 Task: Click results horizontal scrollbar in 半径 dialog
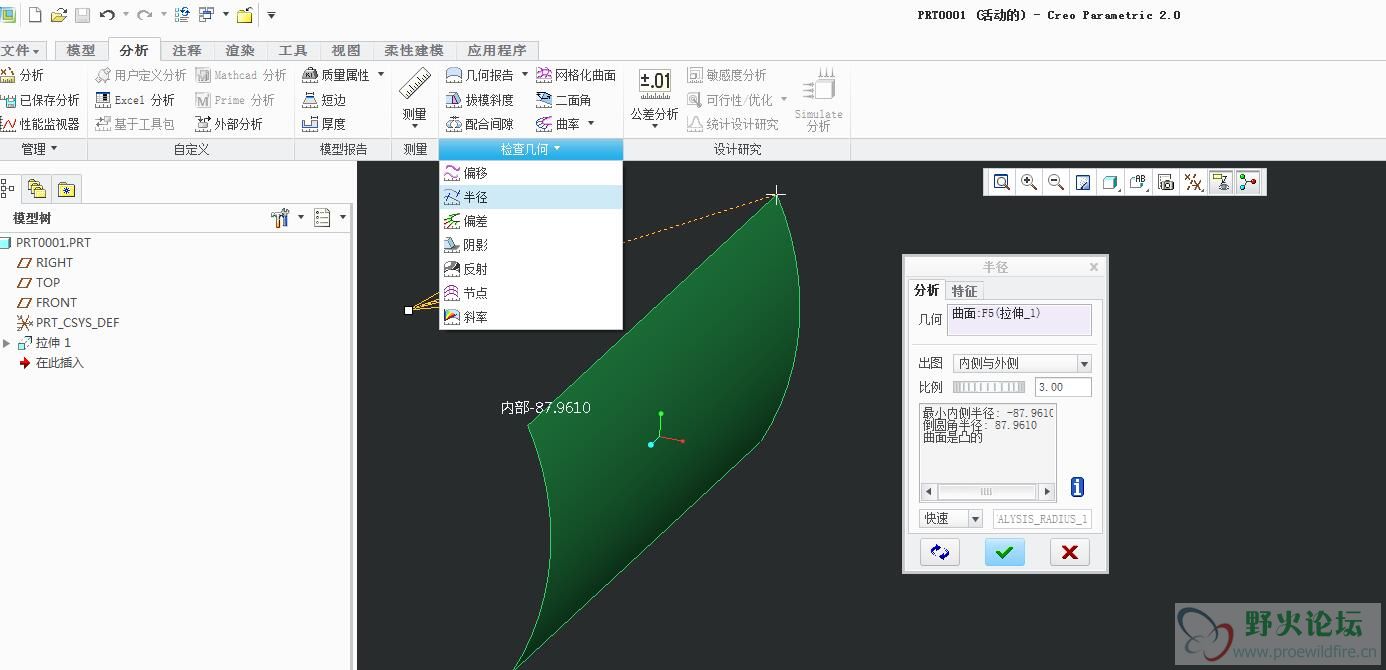(988, 492)
